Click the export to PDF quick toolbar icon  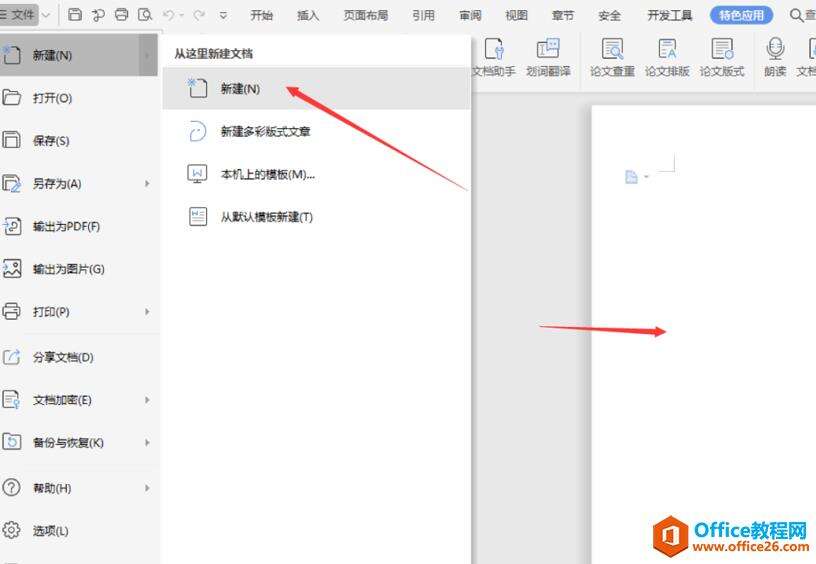click(98, 16)
